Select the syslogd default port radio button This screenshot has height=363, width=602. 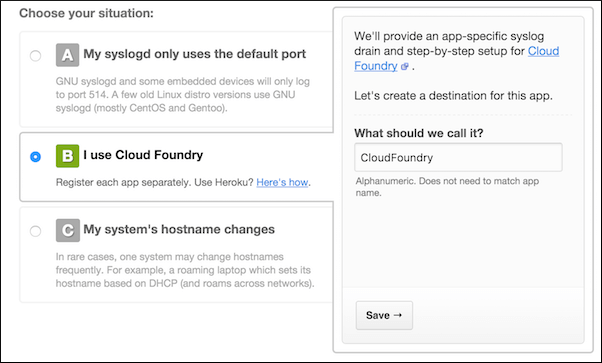pos(35,56)
